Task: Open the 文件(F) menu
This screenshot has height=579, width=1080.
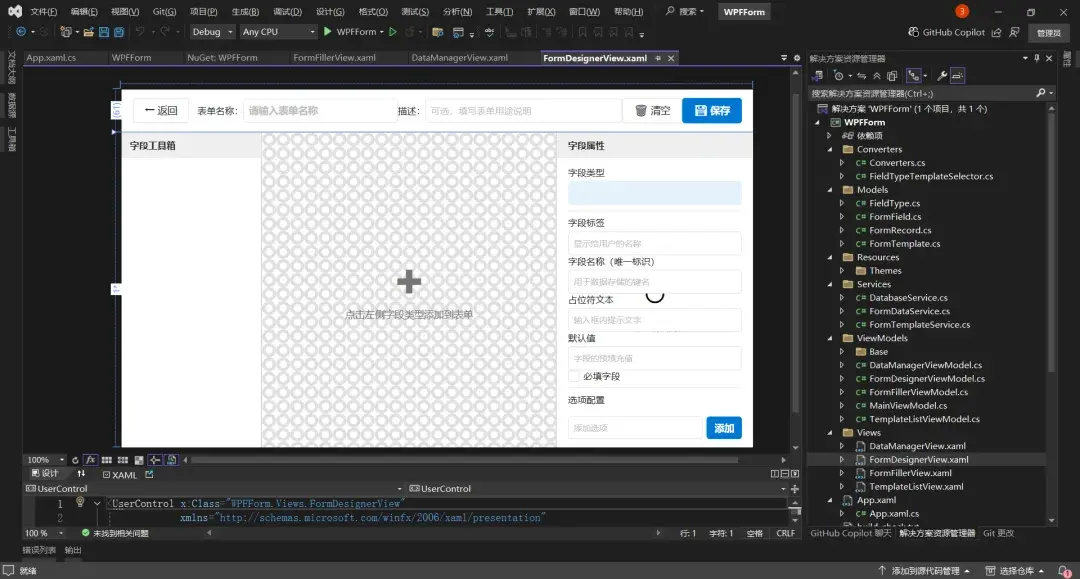Action: pyautogui.click(x=43, y=12)
